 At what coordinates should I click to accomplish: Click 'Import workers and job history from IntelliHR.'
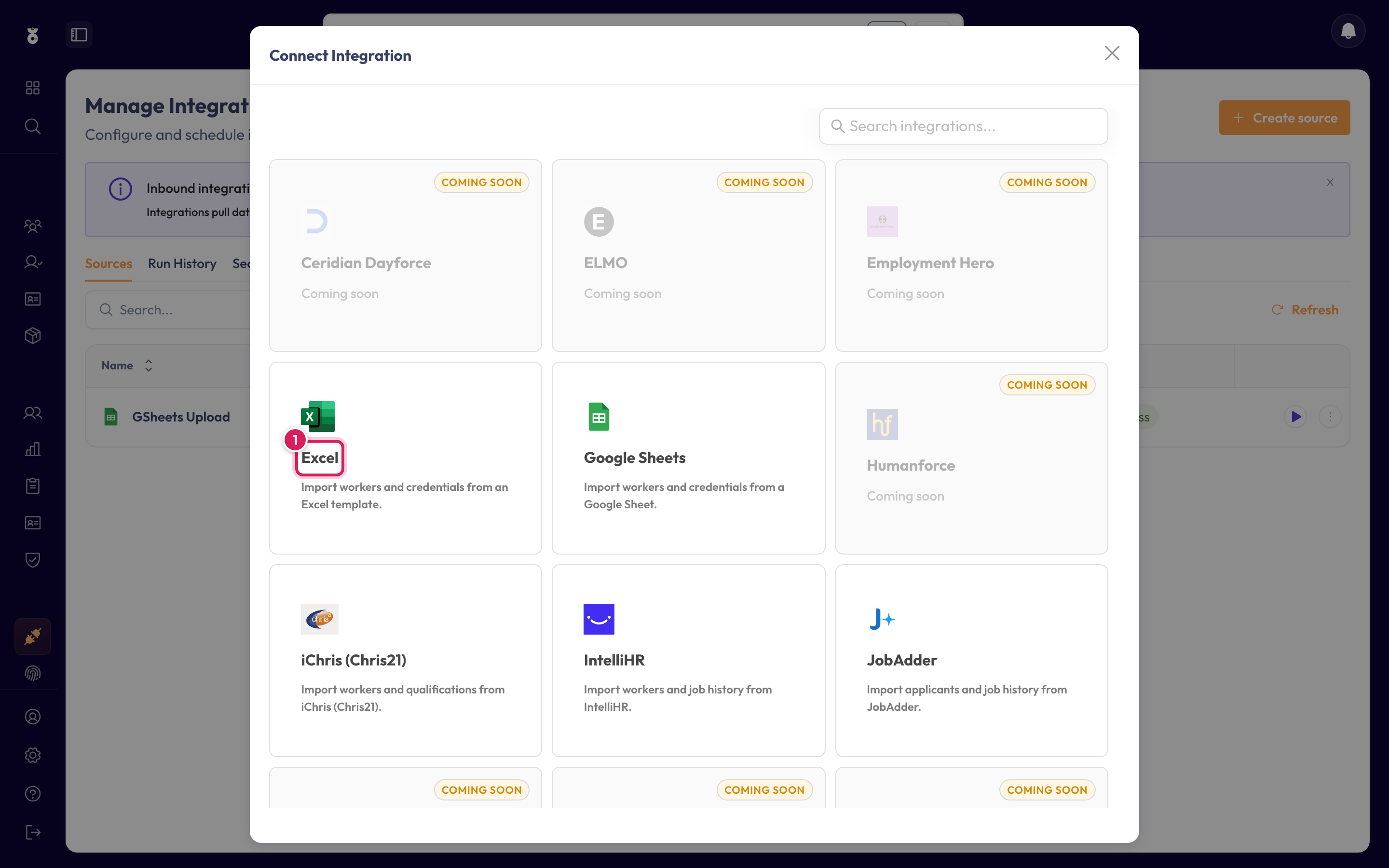coord(678,698)
